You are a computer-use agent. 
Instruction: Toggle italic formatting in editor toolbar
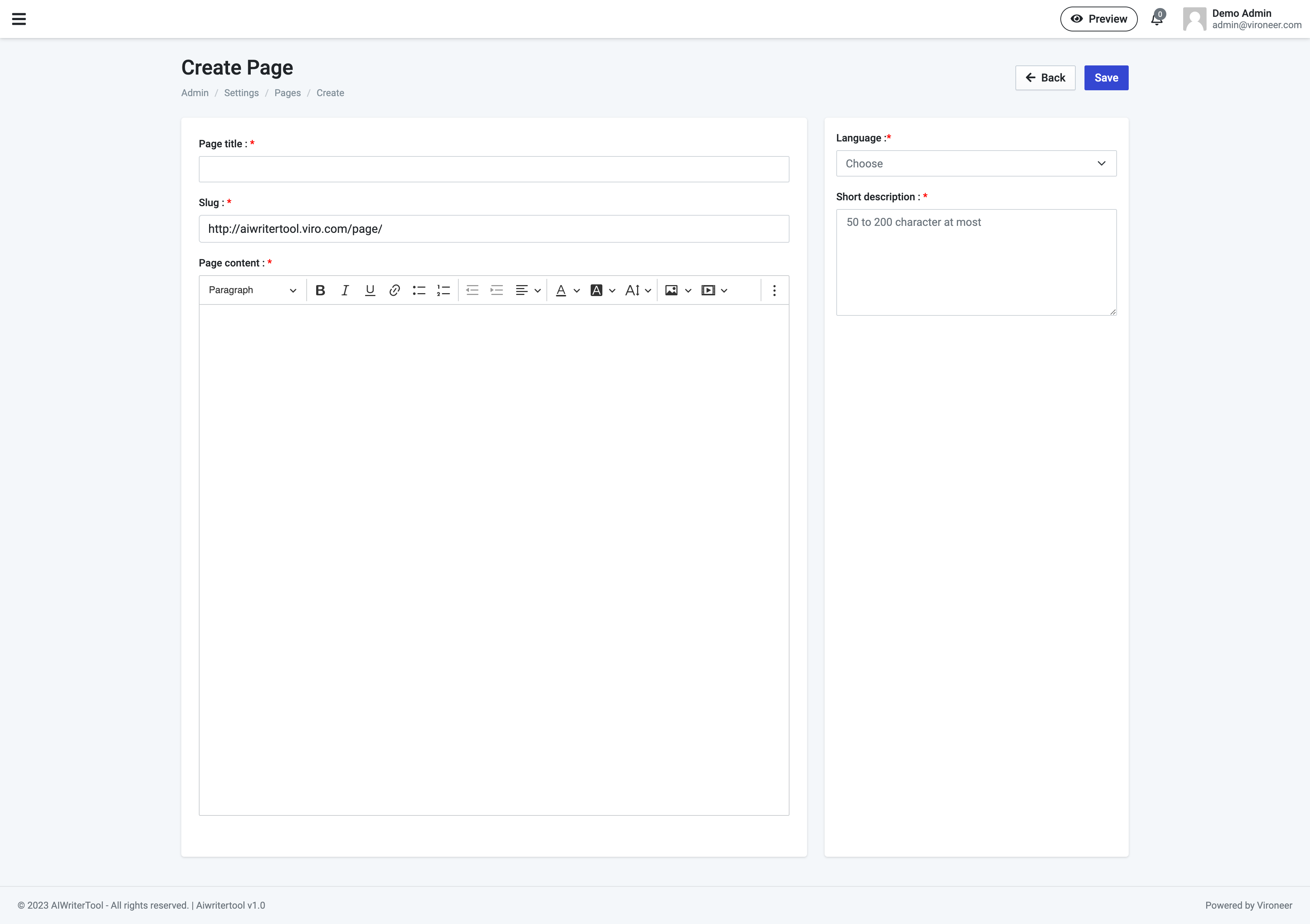345,290
